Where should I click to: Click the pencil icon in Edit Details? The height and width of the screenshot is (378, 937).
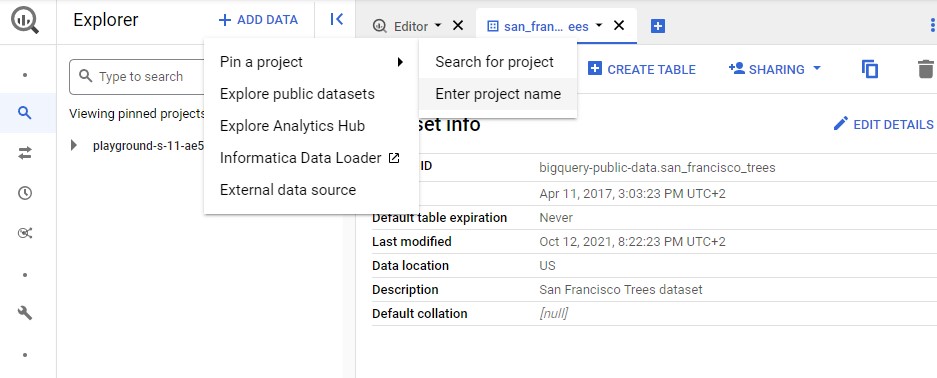coord(841,124)
